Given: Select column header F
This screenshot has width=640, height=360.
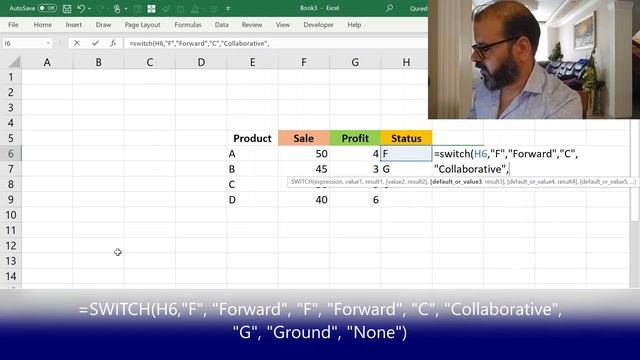Looking at the screenshot, I should 304,62.
